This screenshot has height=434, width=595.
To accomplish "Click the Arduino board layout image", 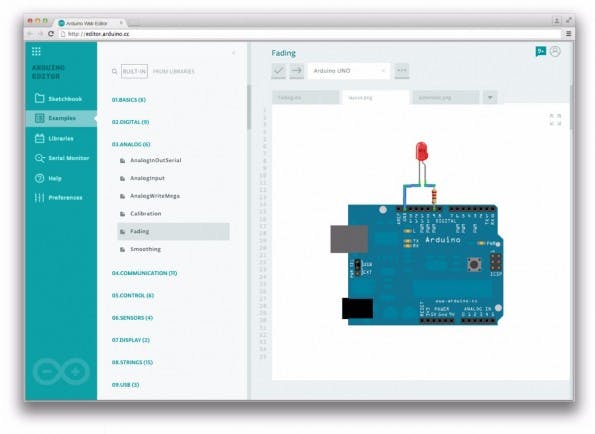I will (417, 233).
